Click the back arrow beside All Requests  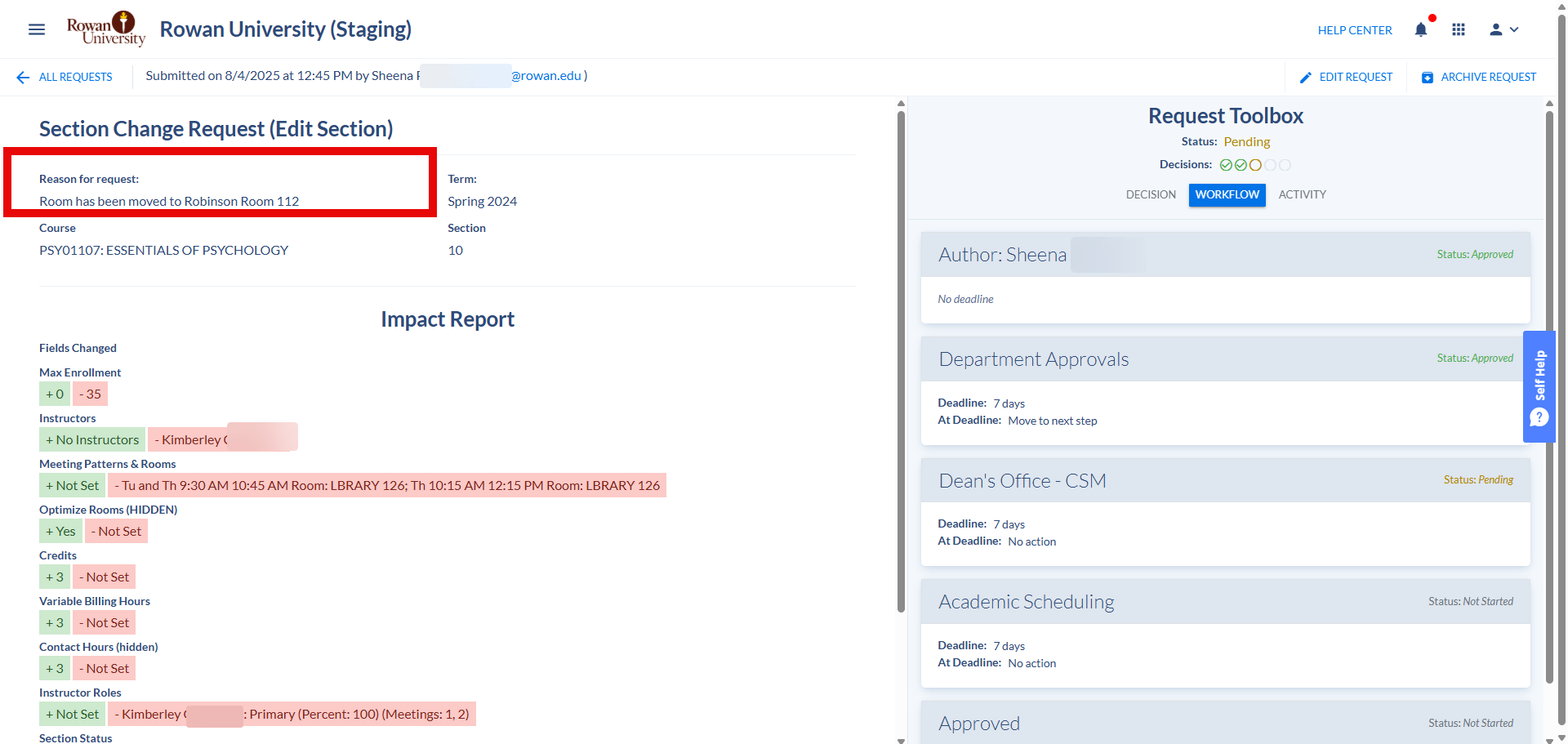point(23,77)
